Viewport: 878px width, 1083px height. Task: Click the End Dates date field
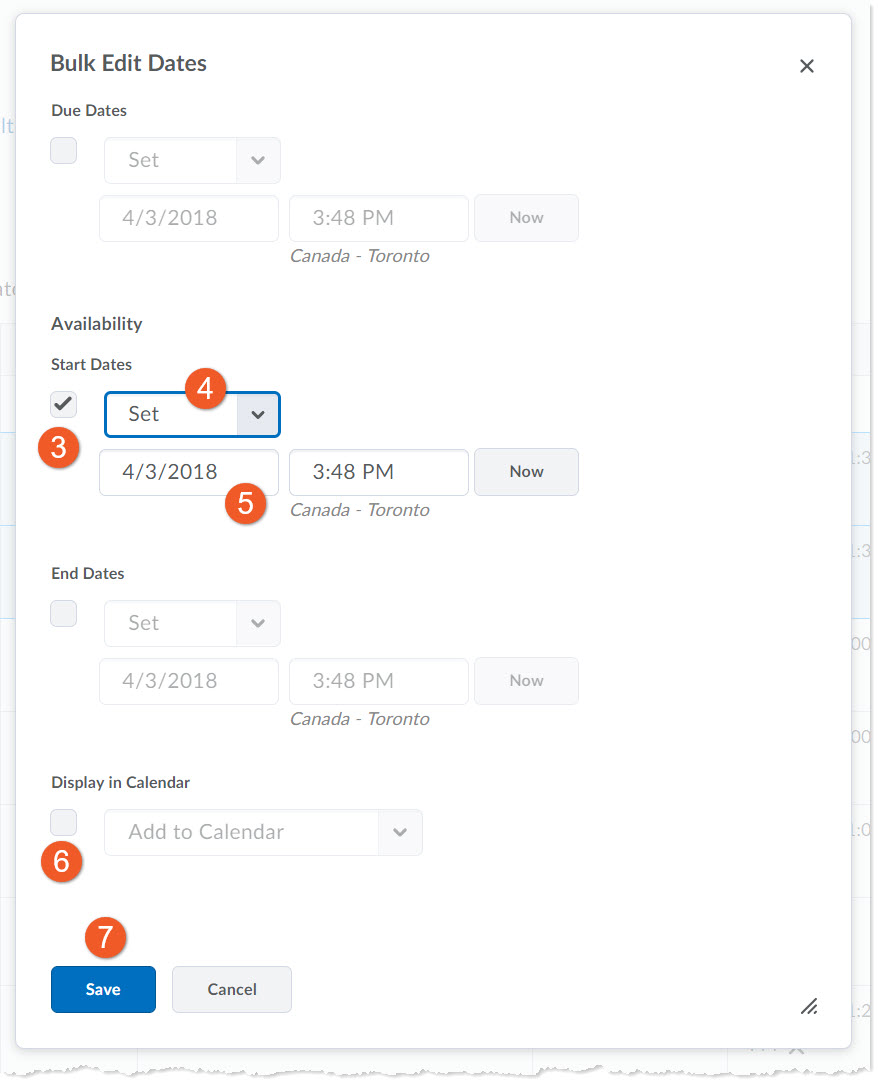click(x=188, y=681)
